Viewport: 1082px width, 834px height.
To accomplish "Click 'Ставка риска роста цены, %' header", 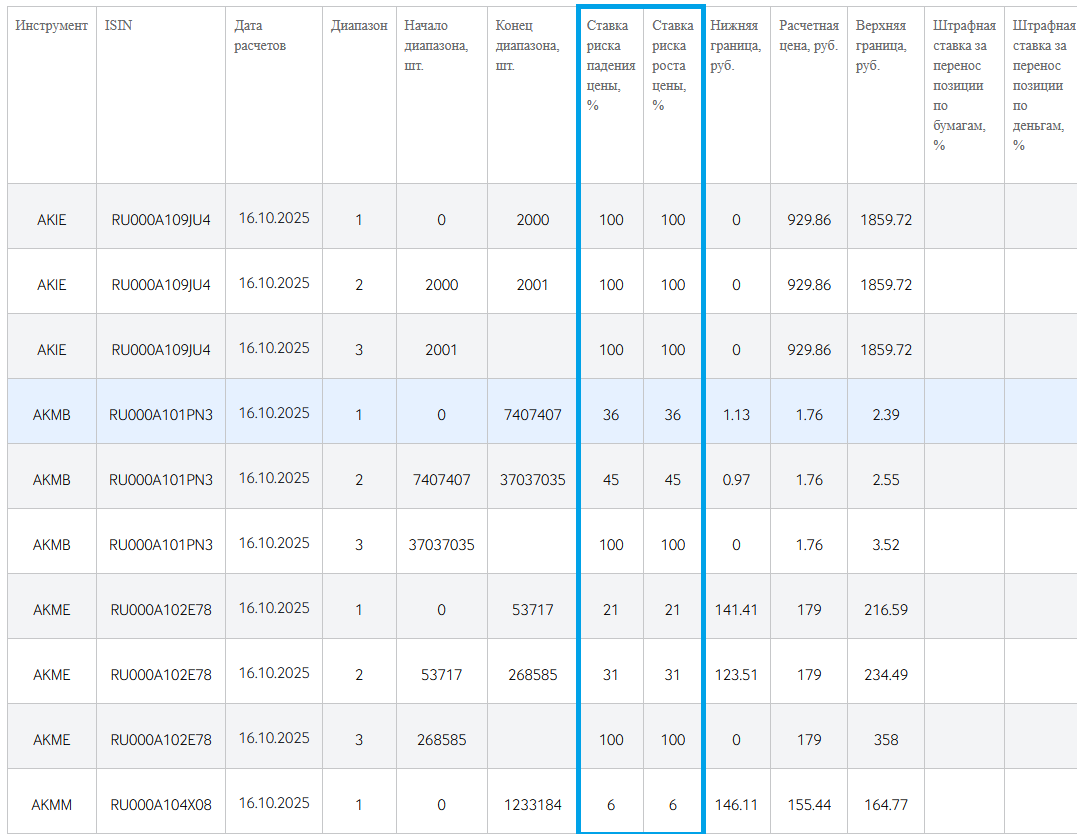I will point(672,65).
